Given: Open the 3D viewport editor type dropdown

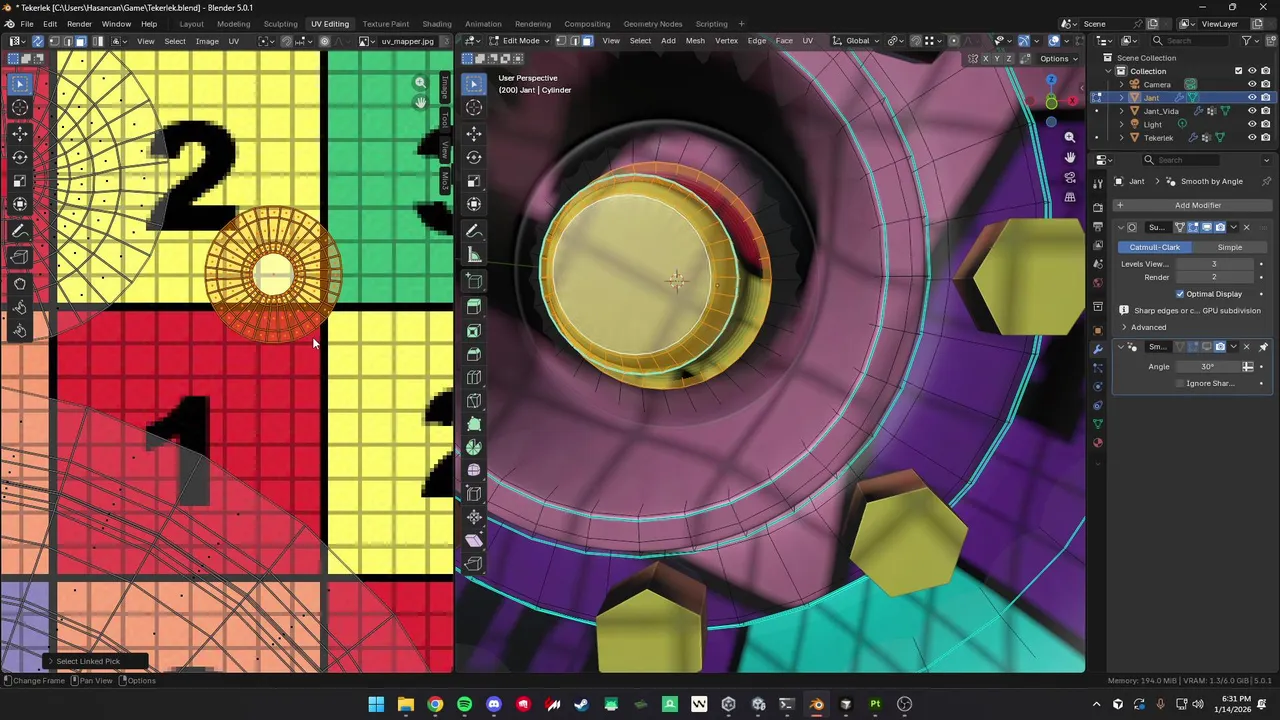Looking at the screenshot, I should pyautogui.click(x=471, y=41).
